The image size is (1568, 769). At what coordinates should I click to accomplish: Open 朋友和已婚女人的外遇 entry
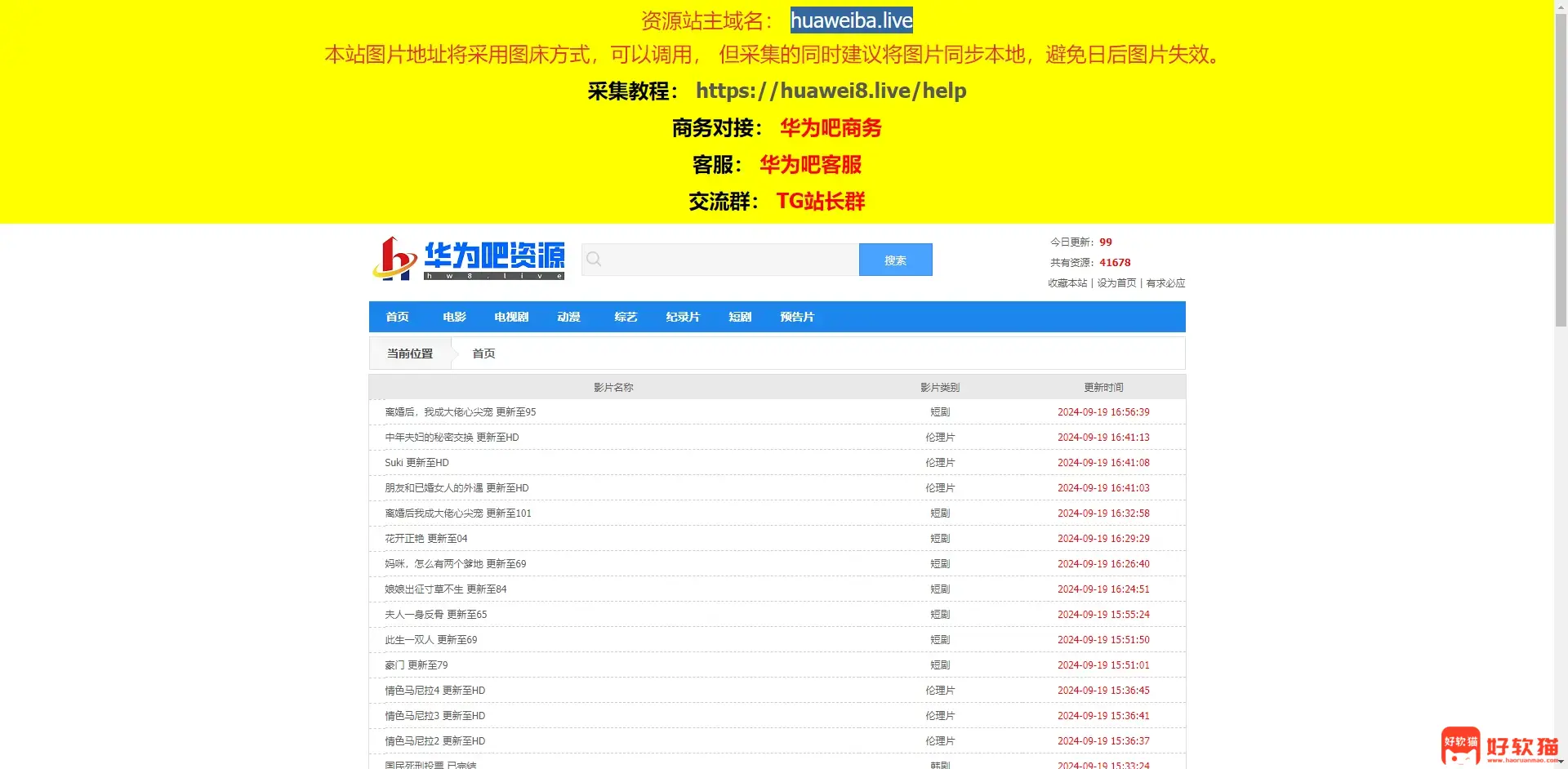pyautogui.click(x=457, y=488)
